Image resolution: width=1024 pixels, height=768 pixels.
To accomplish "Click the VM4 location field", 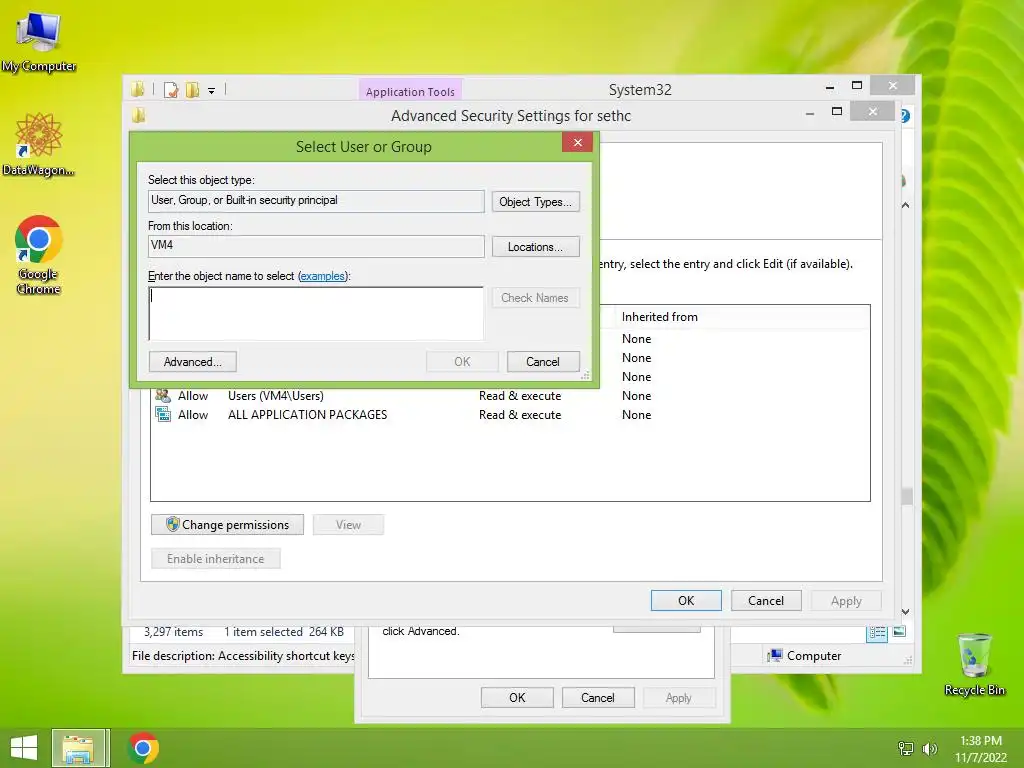I will 316,246.
